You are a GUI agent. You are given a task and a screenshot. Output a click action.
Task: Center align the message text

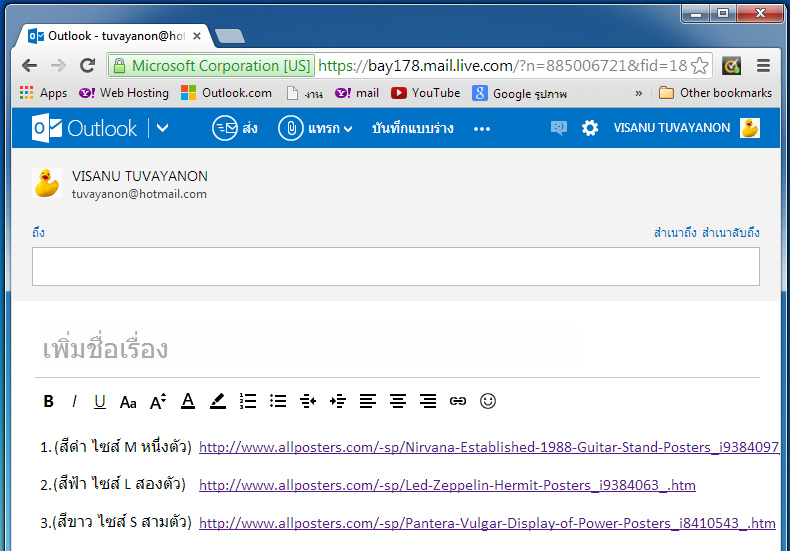coord(398,401)
